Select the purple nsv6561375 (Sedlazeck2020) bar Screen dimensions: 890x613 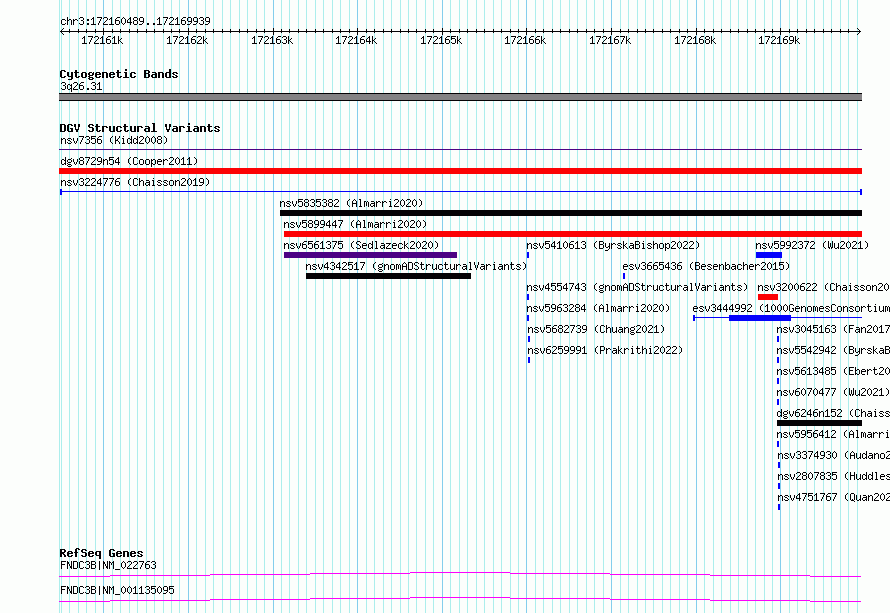[x=370, y=255]
